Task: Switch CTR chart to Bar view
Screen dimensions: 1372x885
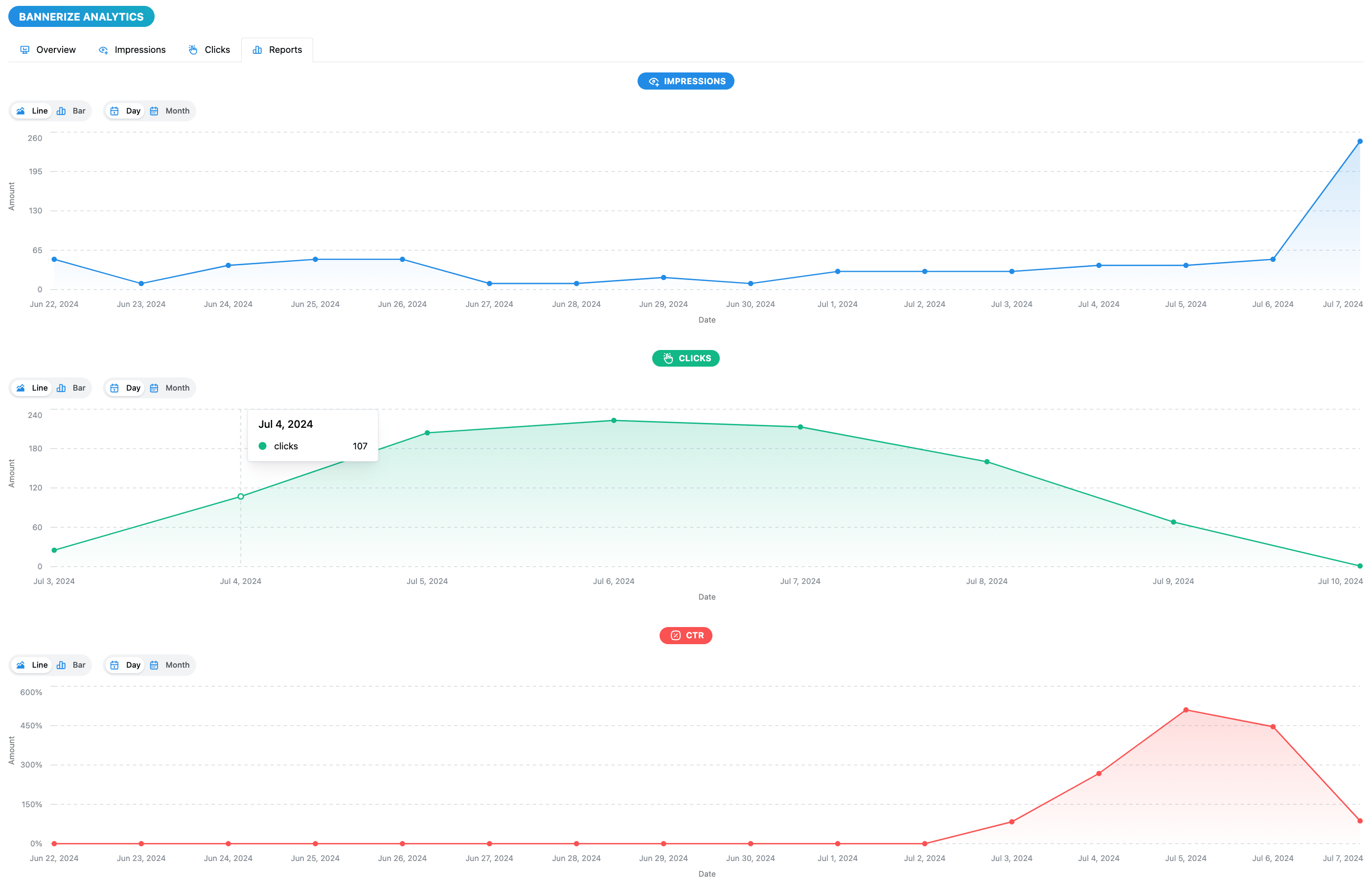Action: (72, 665)
